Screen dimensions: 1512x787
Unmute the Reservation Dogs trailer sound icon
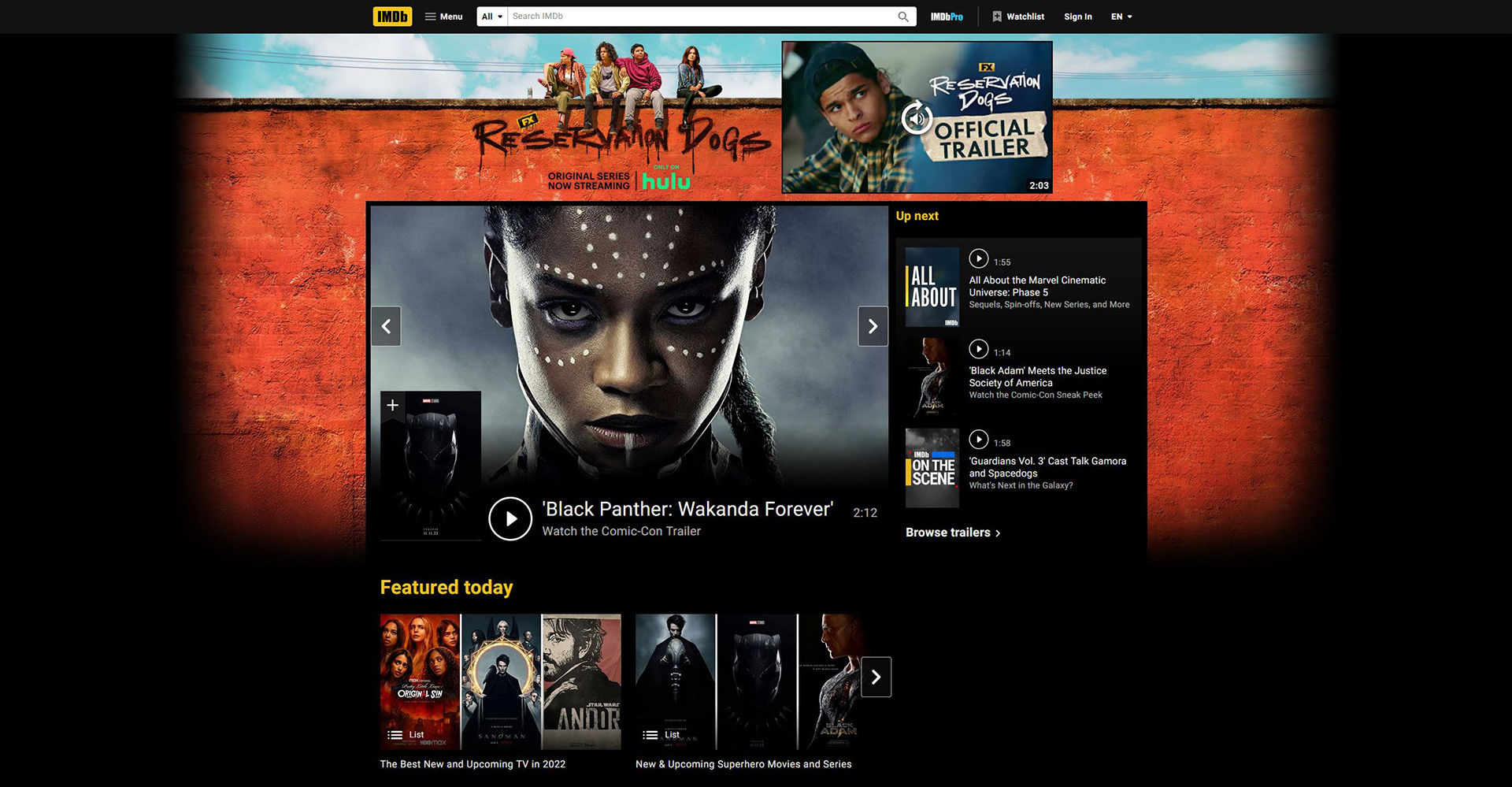917,118
